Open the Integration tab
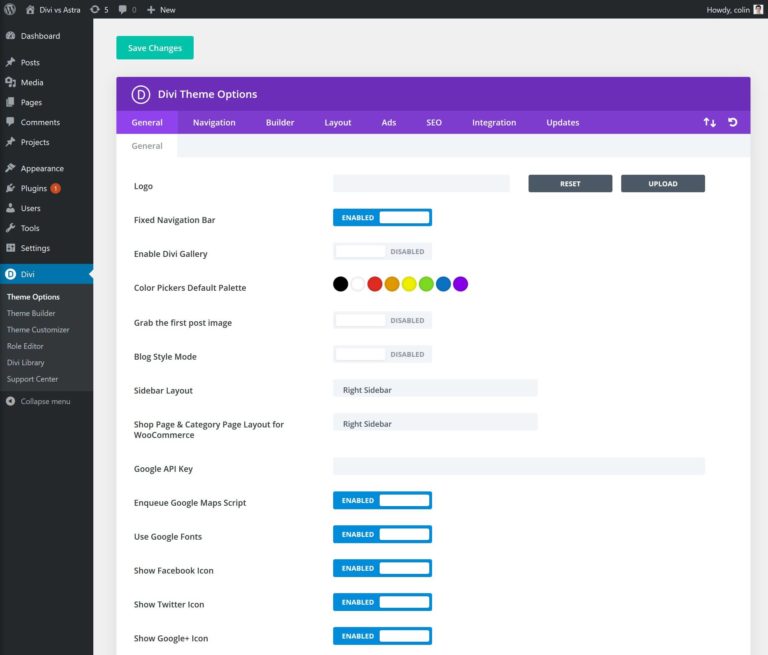Viewport: 768px width, 655px height. click(494, 122)
